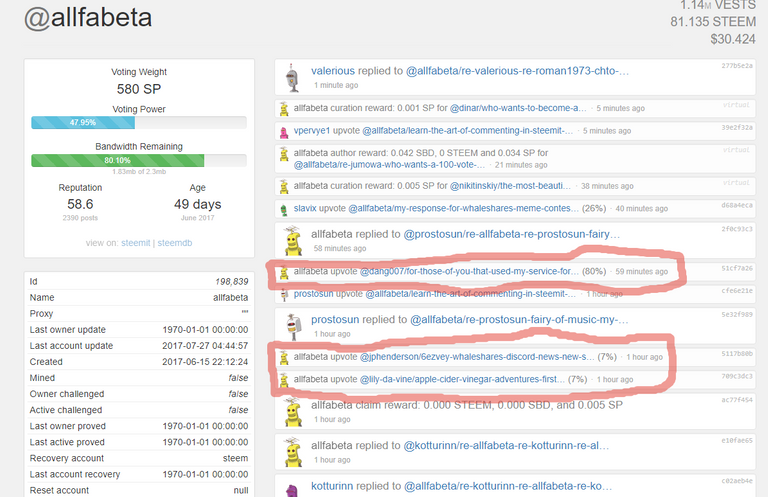The height and width of the screenshot is (497, 768).
Task: Click transaction hash d68a4eca
Action: [737, 205]
